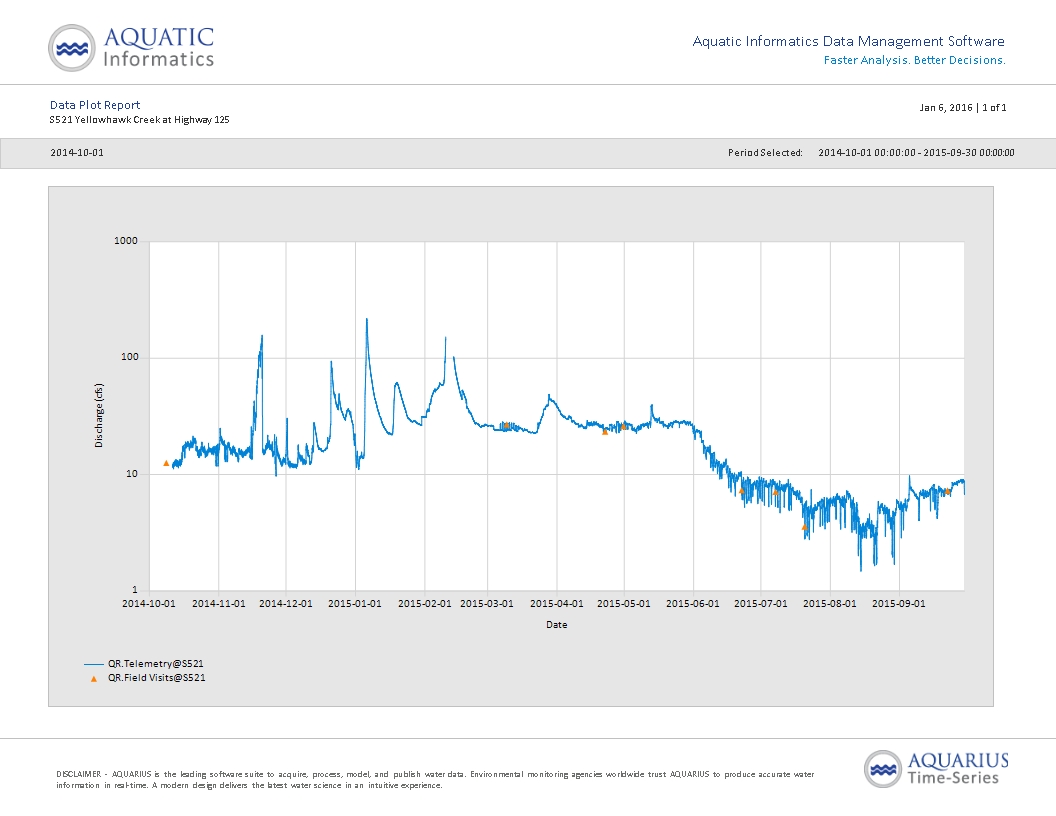Click the x-axis label '2015-02-01'
The image size is (1056, 816).
425,604
